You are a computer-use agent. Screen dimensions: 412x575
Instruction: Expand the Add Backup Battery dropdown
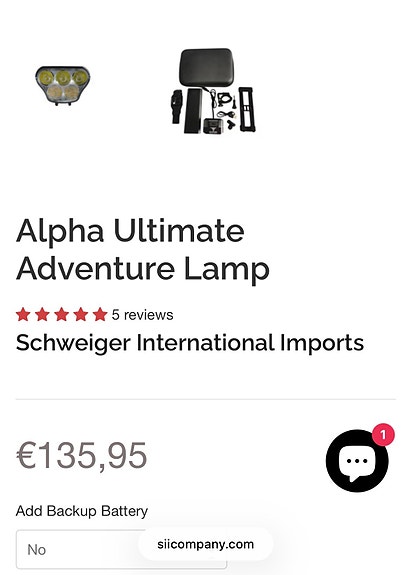121,549
